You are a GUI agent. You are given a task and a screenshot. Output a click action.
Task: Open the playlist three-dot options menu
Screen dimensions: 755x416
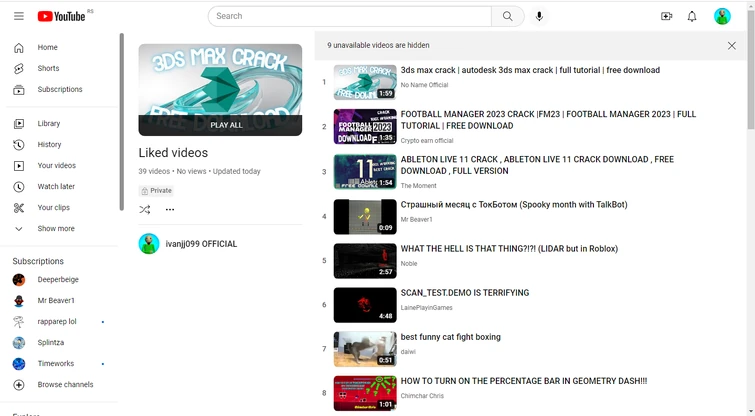(x=170, y=209)
